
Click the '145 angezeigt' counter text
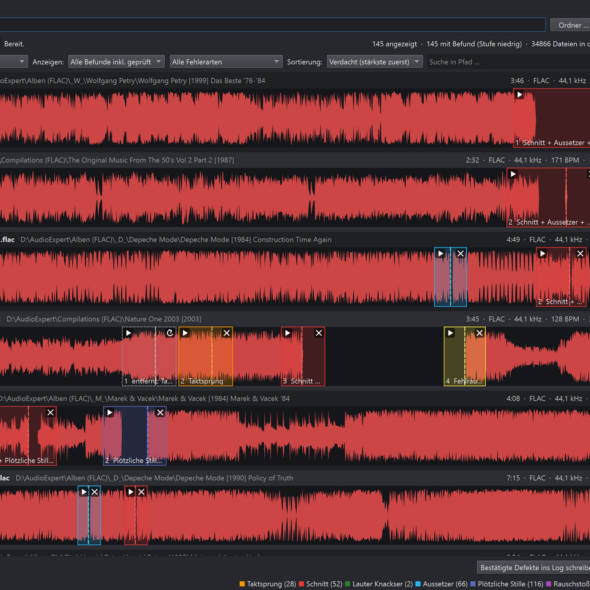click(394, 44)
